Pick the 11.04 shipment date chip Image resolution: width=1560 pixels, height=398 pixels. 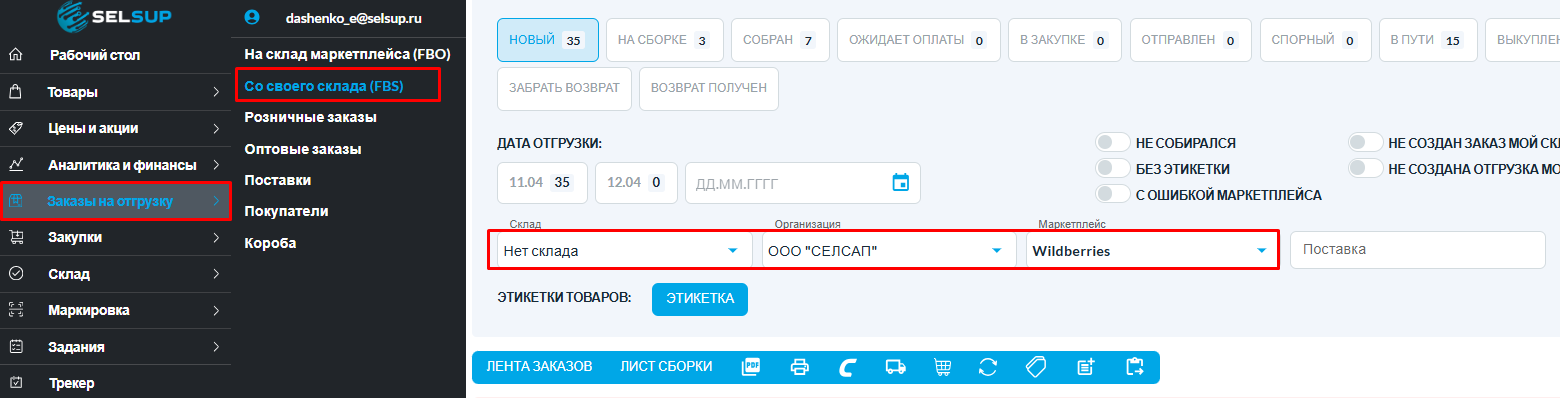(542, 183)
